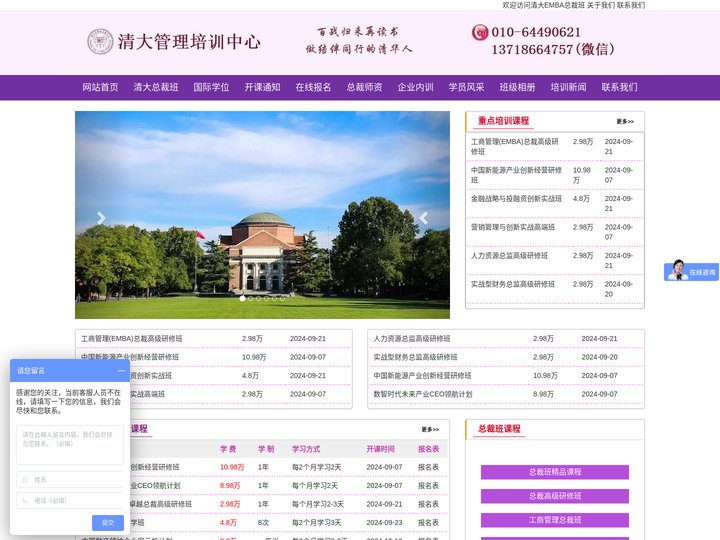The height and width of the screenshot is (540, 720).
Task: Click the red 10.98万 fee in the table
Action: pos(232,467)
